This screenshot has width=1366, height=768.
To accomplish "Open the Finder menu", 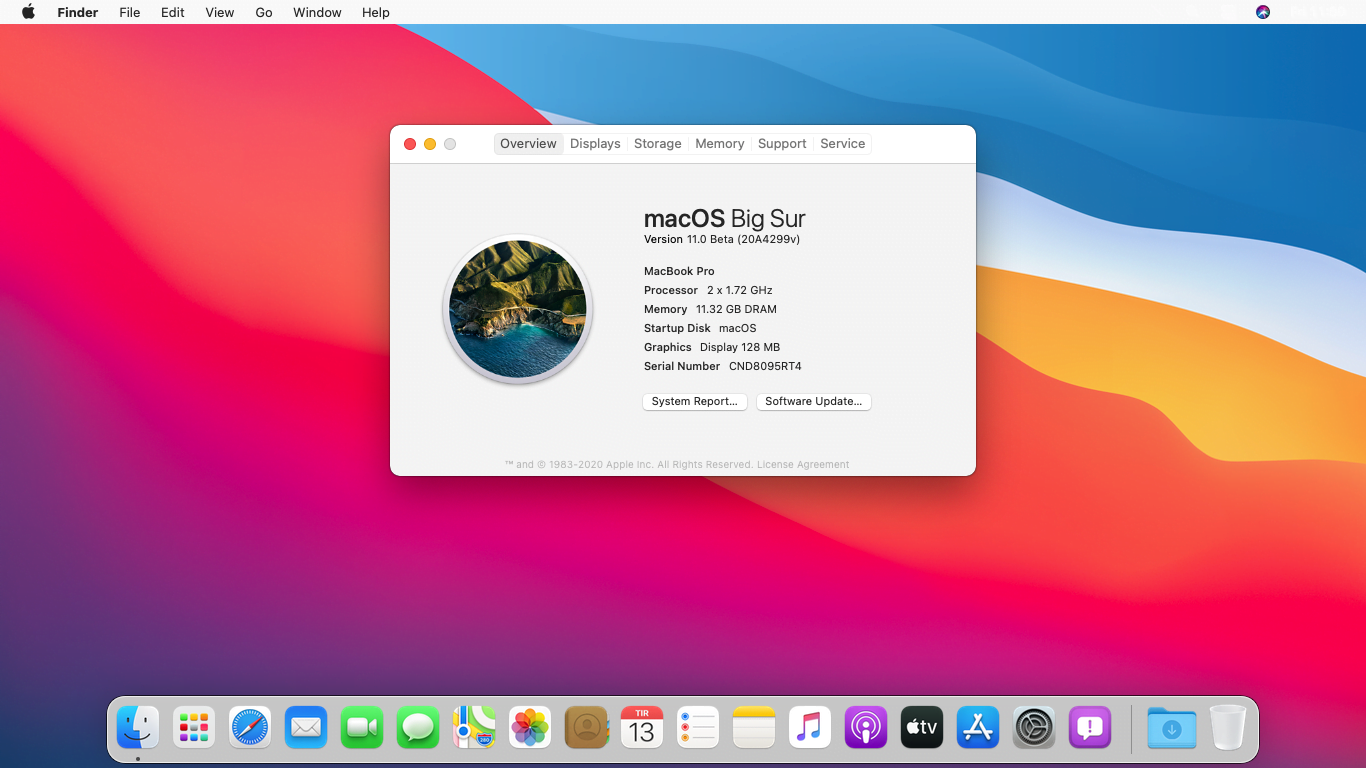I will click(x=77, y=12).
